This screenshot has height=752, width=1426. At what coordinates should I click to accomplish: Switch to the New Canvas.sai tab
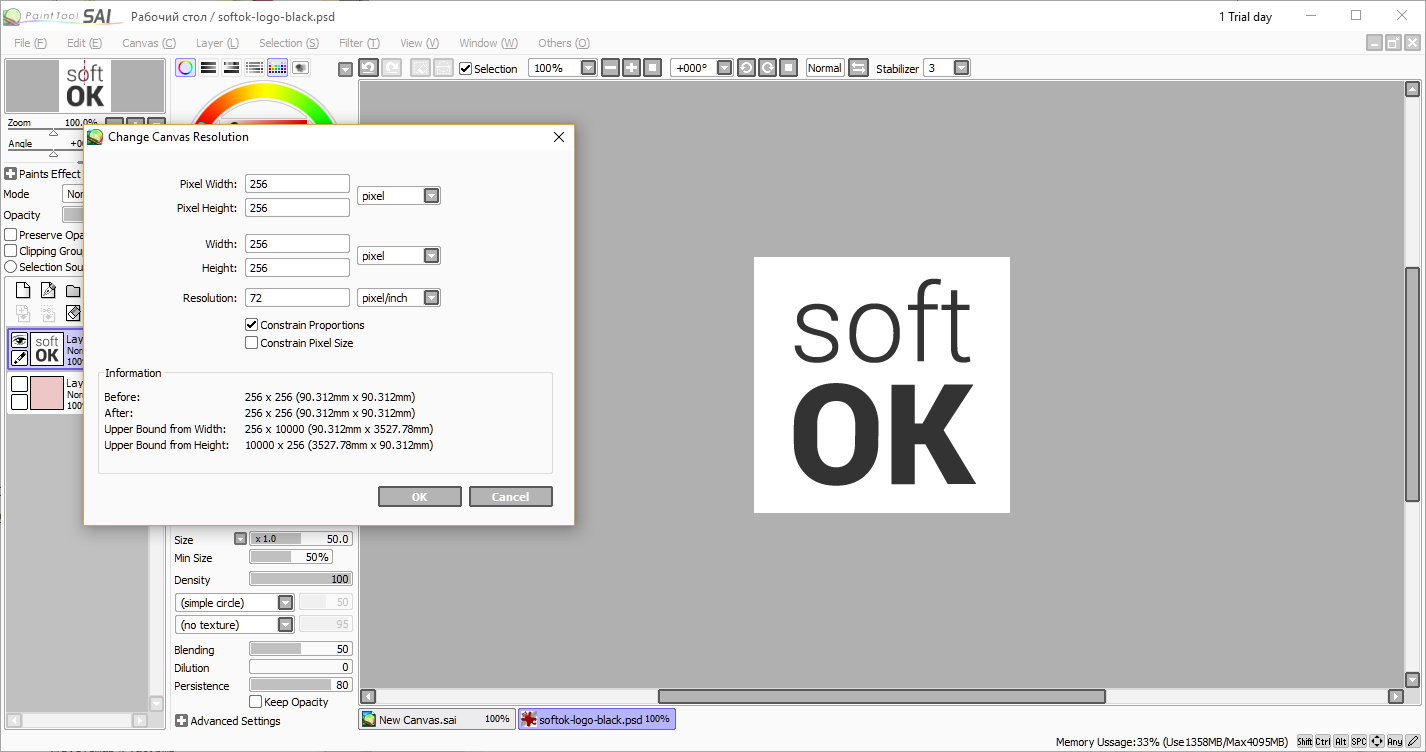[x=437, y=719]
